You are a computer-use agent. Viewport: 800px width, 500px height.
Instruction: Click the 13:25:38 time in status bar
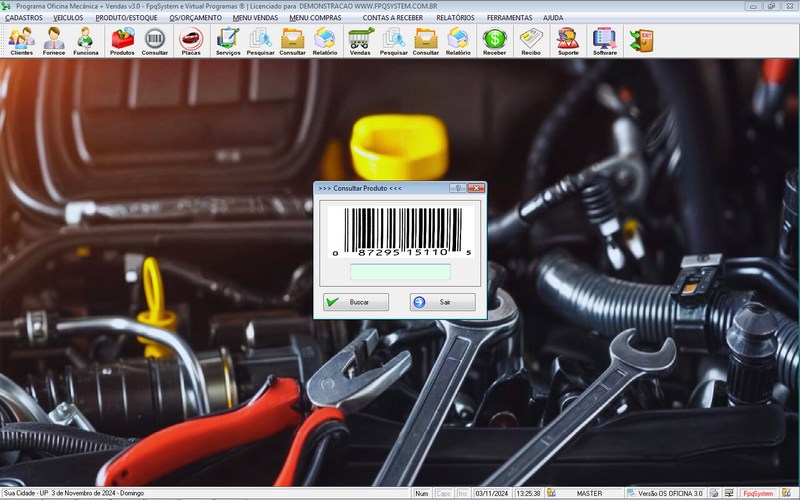coord(528,493)
